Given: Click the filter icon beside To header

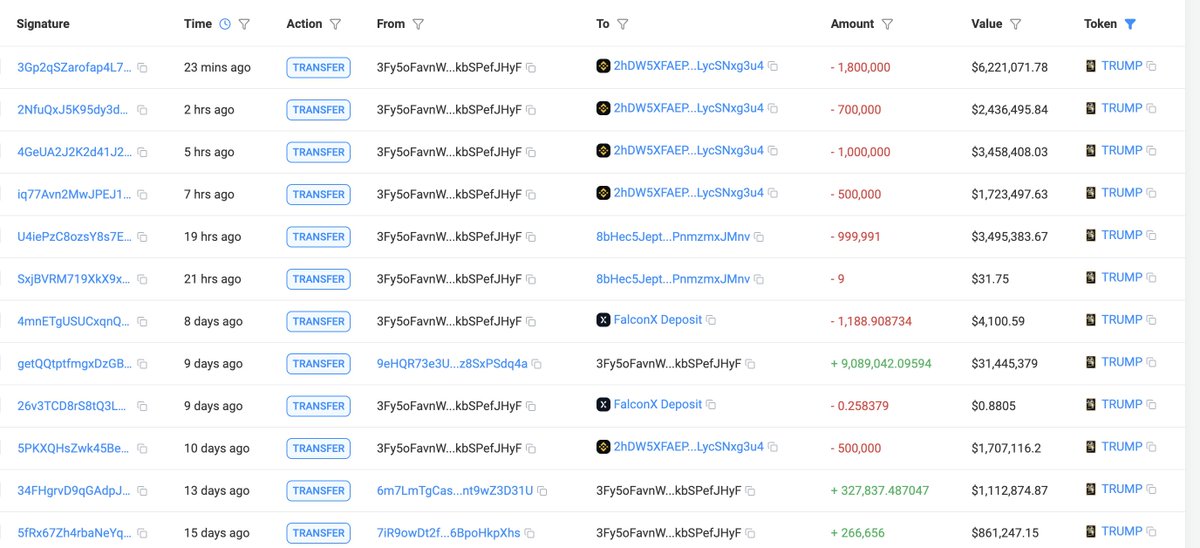Looking at the screenshot, I should click(x=622, y=24).
